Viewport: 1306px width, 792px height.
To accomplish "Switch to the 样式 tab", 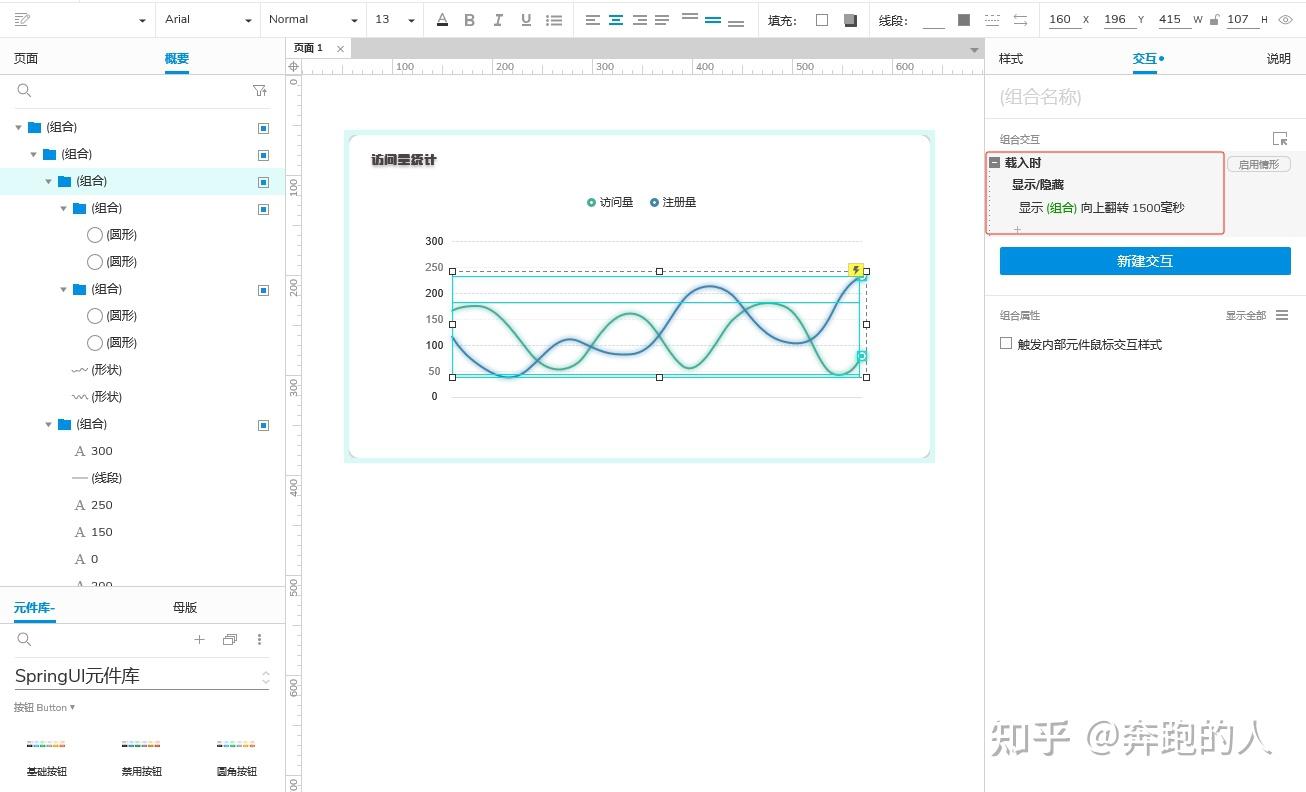I will coord(1011,59).
